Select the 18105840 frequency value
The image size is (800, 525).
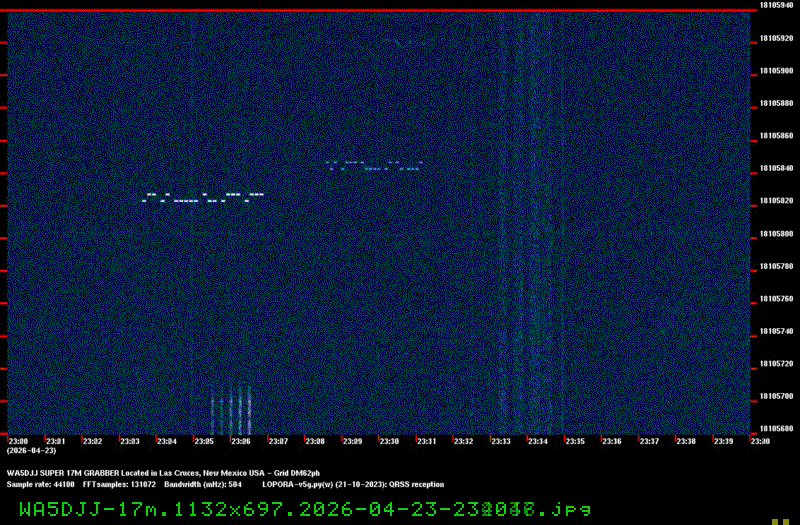point(777,168)
